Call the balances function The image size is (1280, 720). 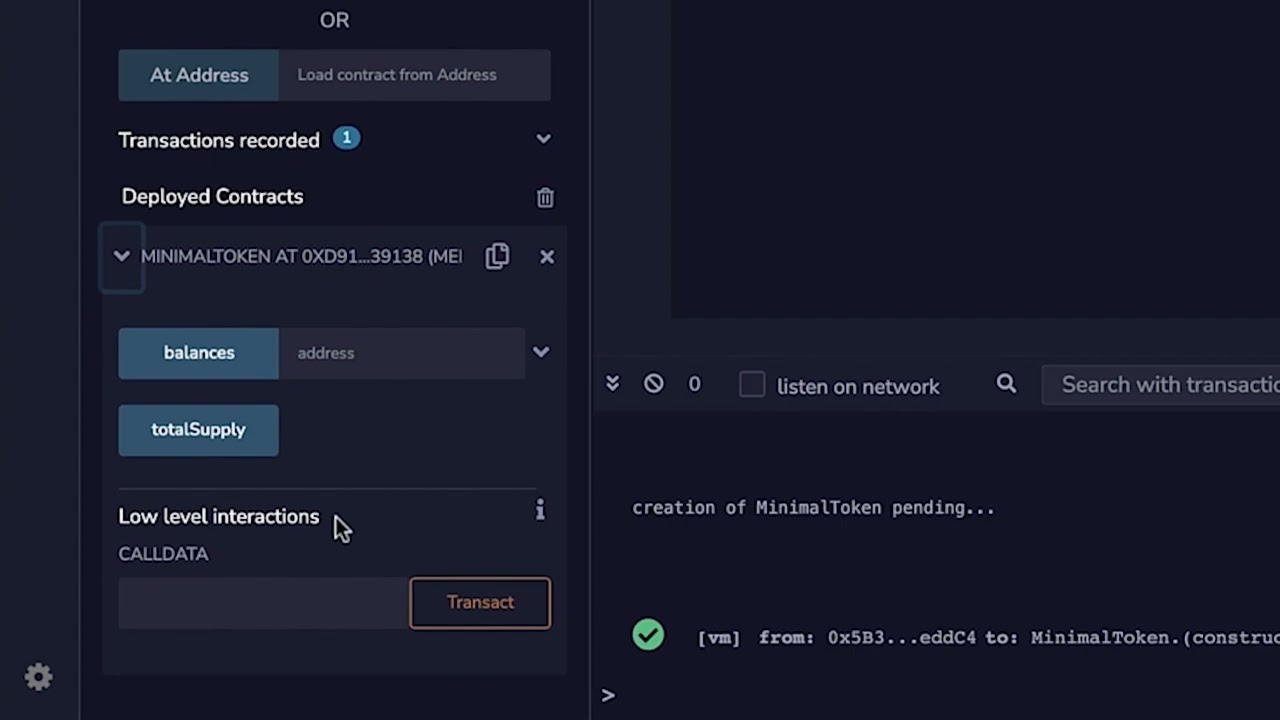[198, 353]
